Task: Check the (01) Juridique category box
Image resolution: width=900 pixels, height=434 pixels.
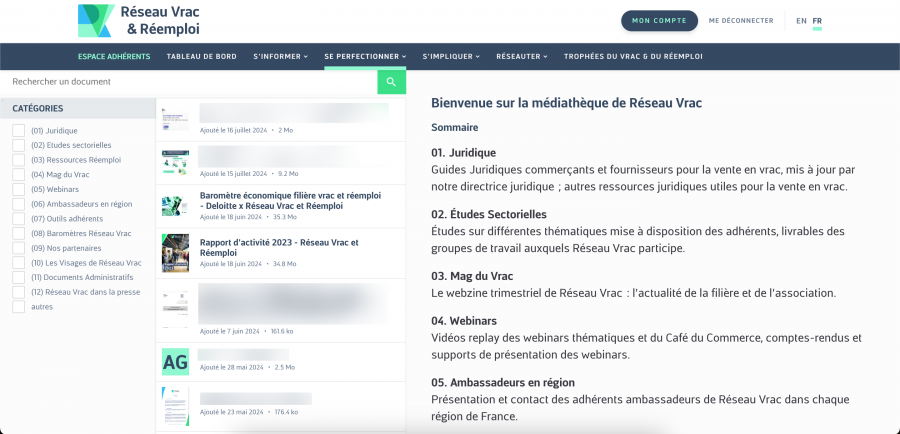Action: (18, 130)
